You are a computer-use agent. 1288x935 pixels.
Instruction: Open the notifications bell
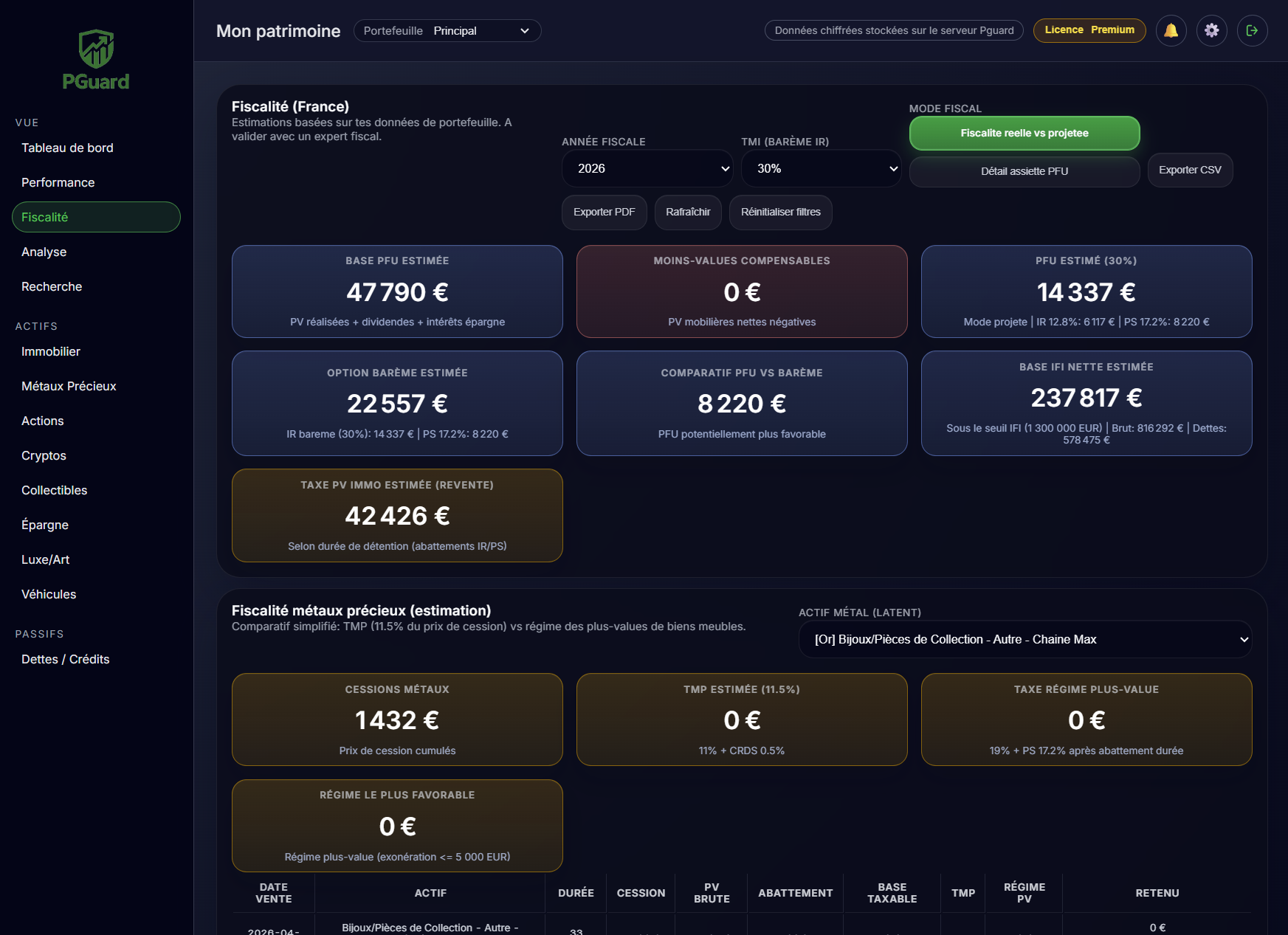click(x=1171, y=30)
